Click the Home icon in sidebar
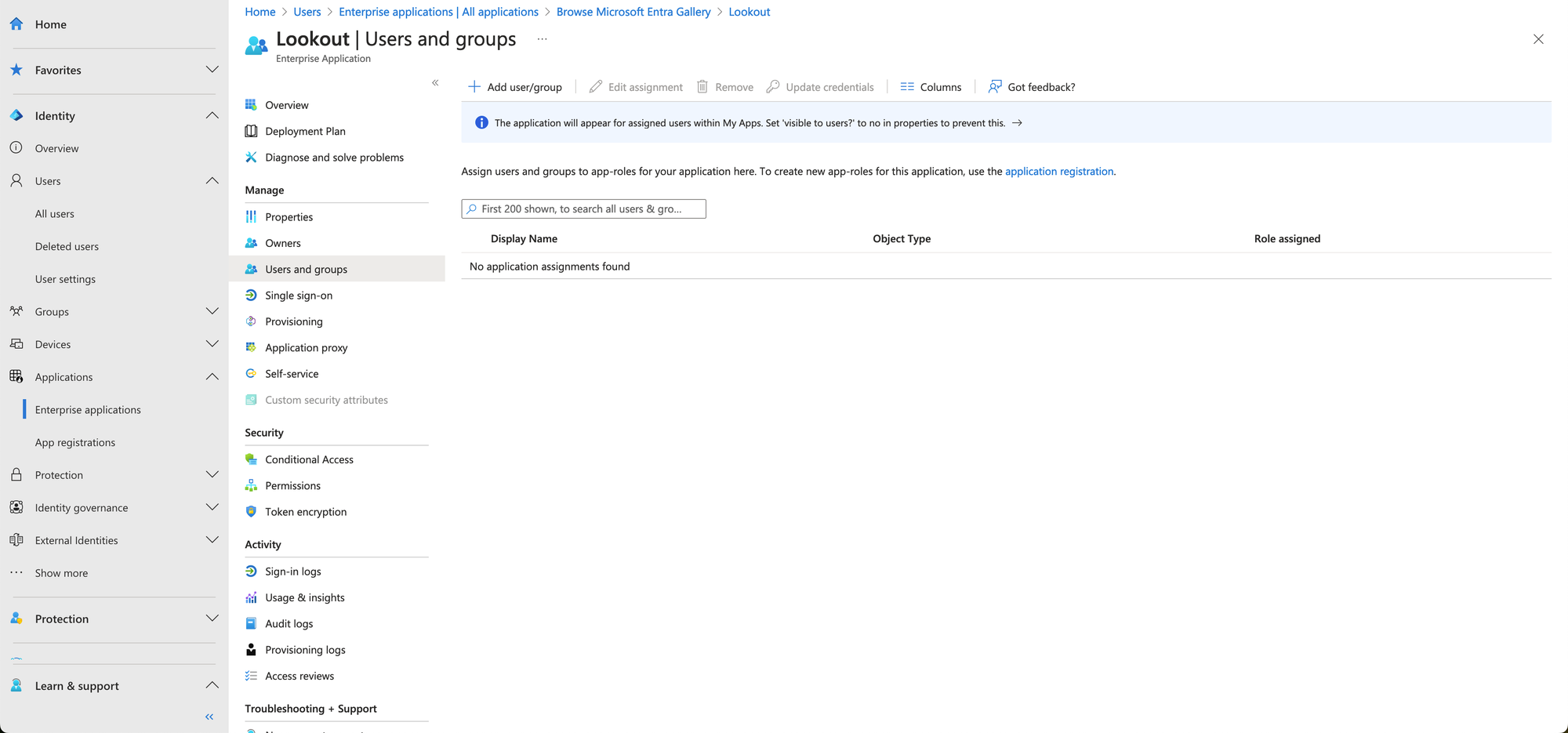 [16, 24]
